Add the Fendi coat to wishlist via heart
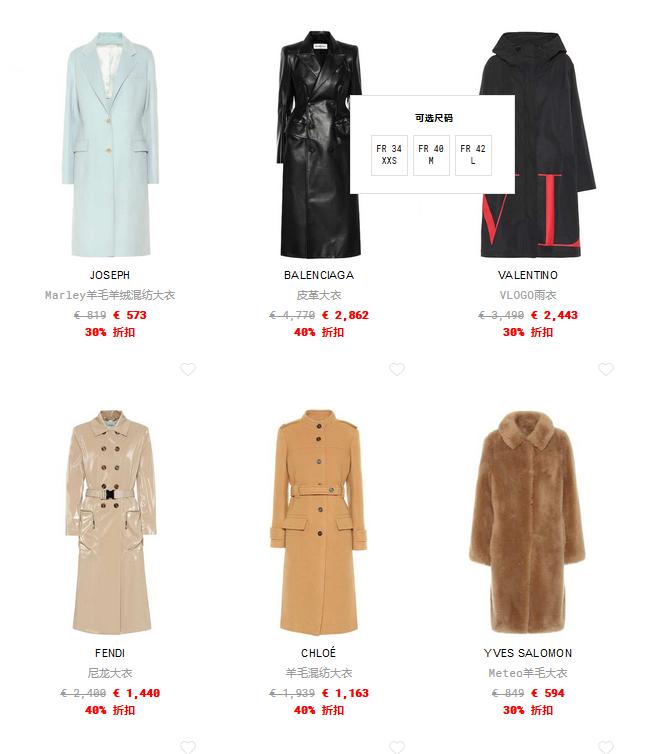663x754 pixels. coord(188,369)
